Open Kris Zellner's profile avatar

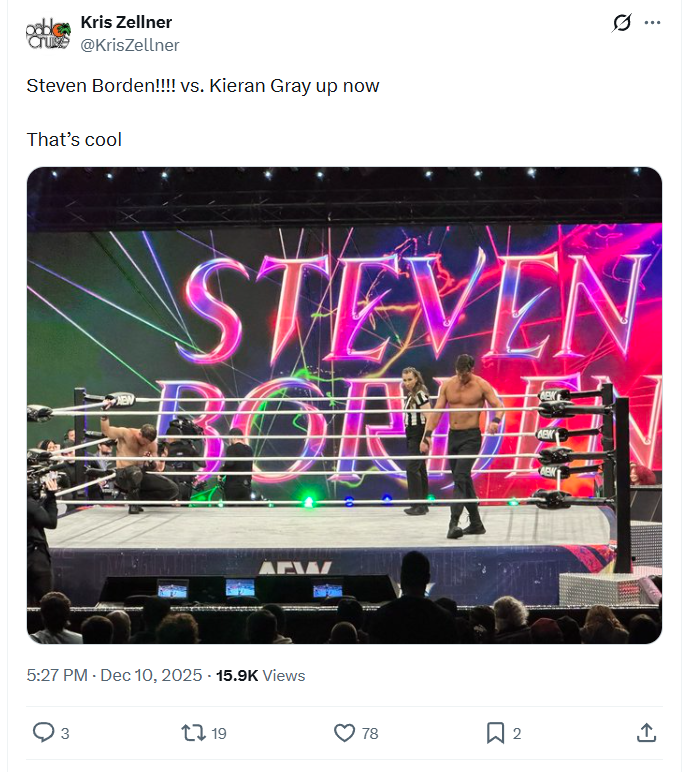pos(47,34)
